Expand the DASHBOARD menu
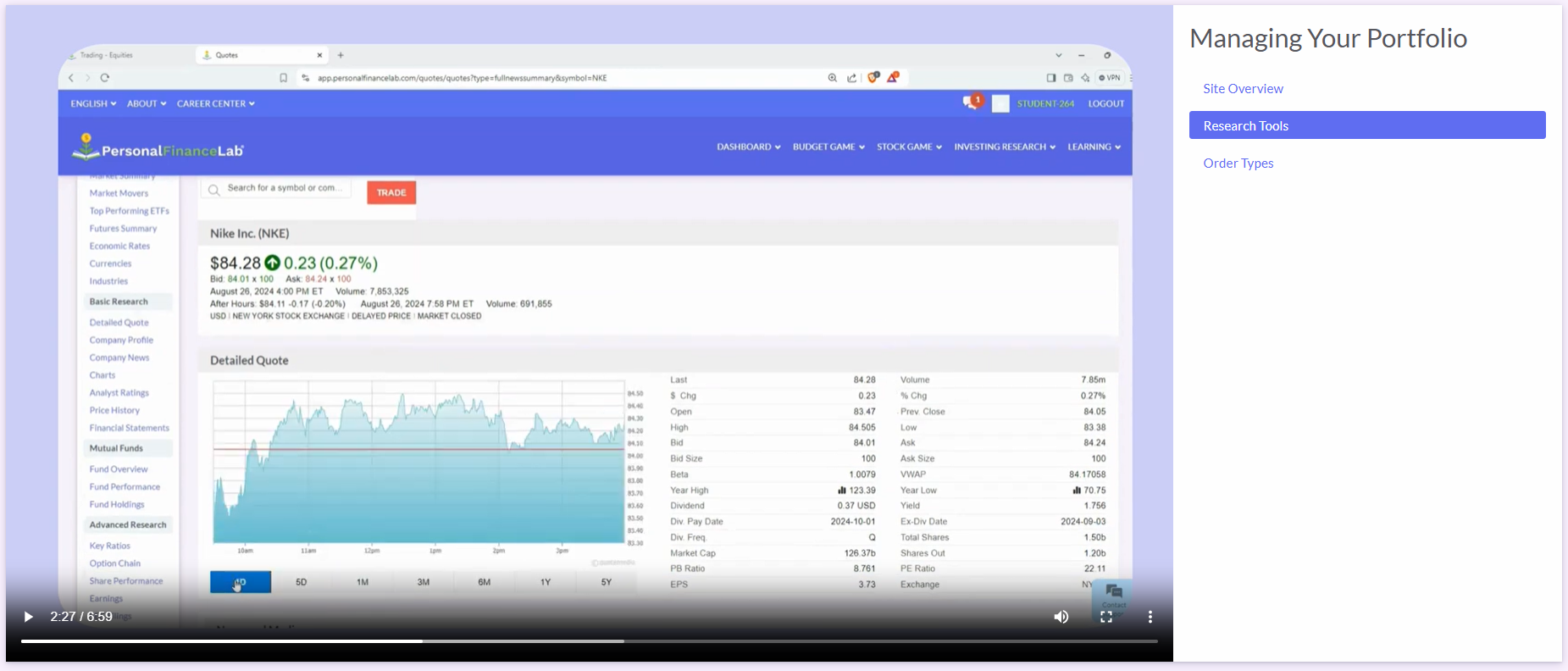 pos(749,147)
